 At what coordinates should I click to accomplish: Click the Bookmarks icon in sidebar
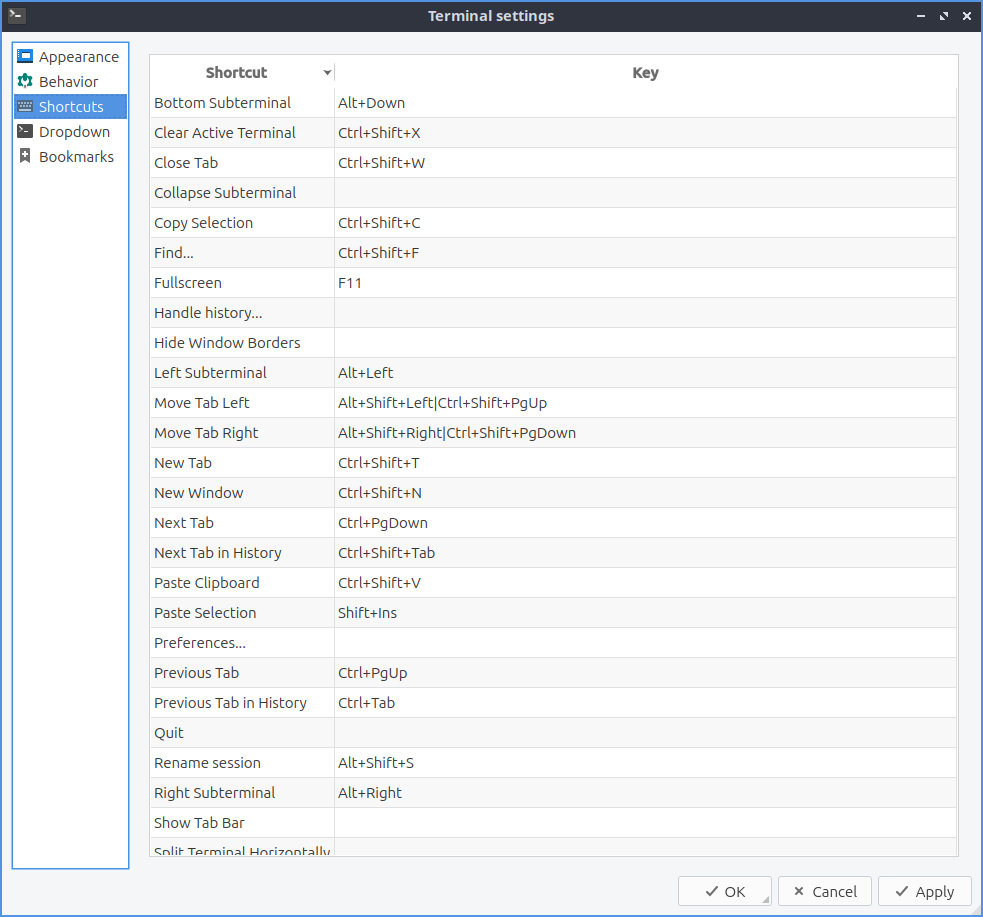[25, 157]
